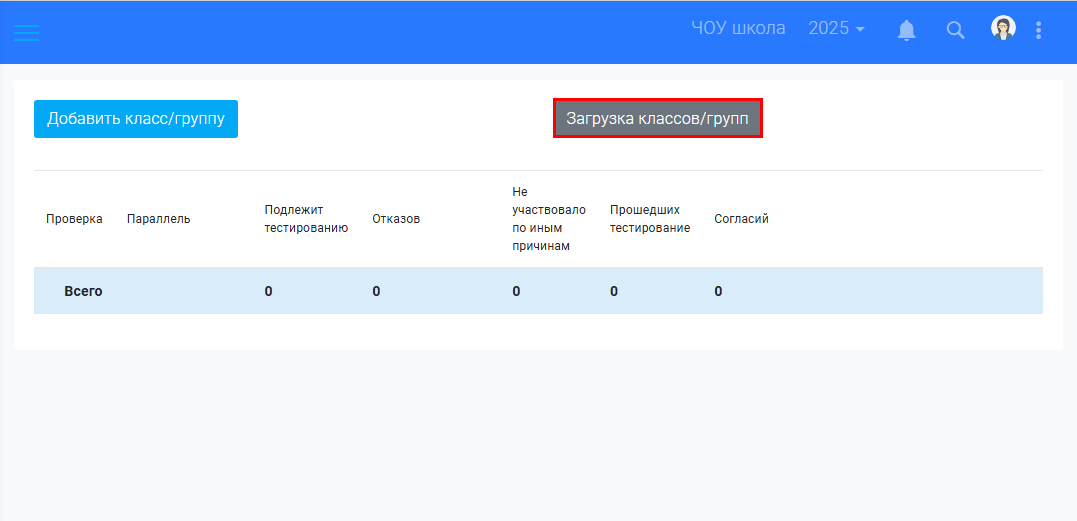Click the ЧОУ школа organization name
The width and height of the screenshot is (1077, 521).
pos(738,28)
